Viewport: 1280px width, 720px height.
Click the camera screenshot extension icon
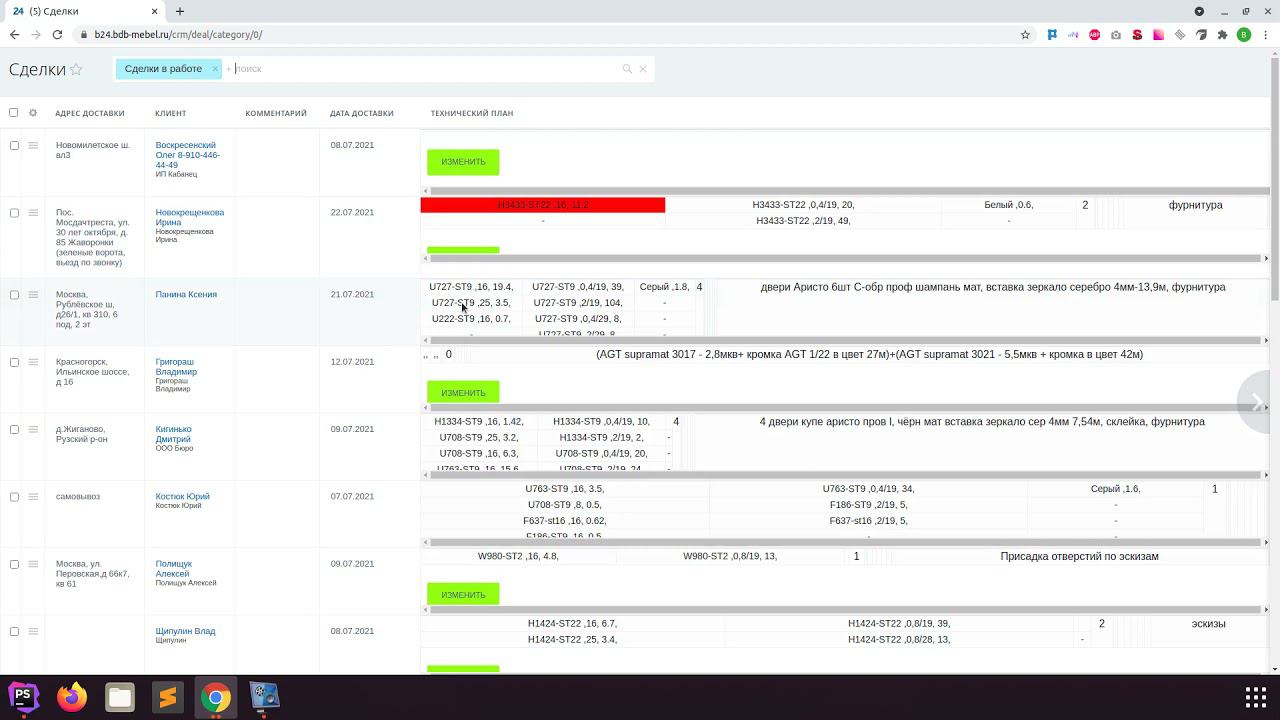click(x=1116, y=34)
